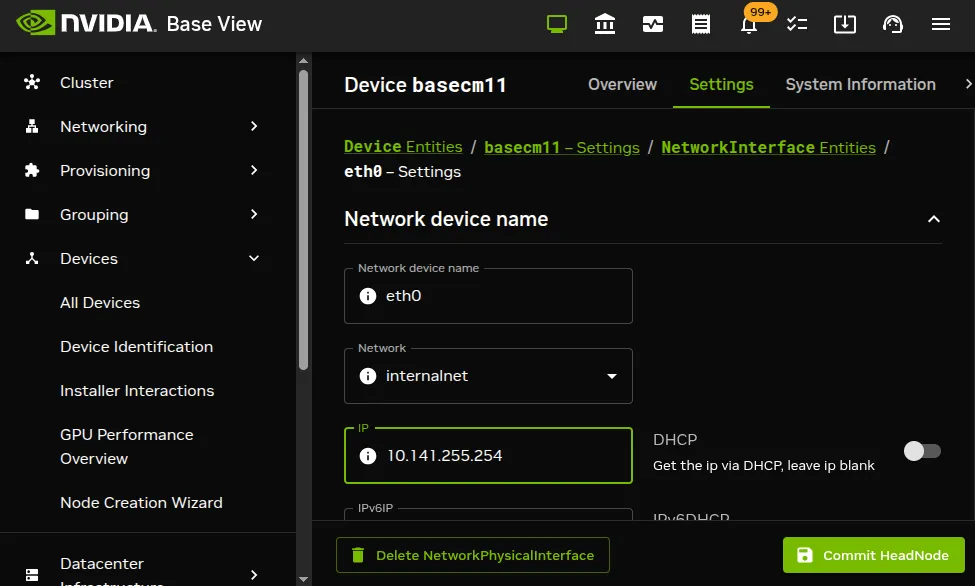Screen dimensions: 975x586
Task: Expand the Provisioning menu chevron
Action: tap(254, 170)
